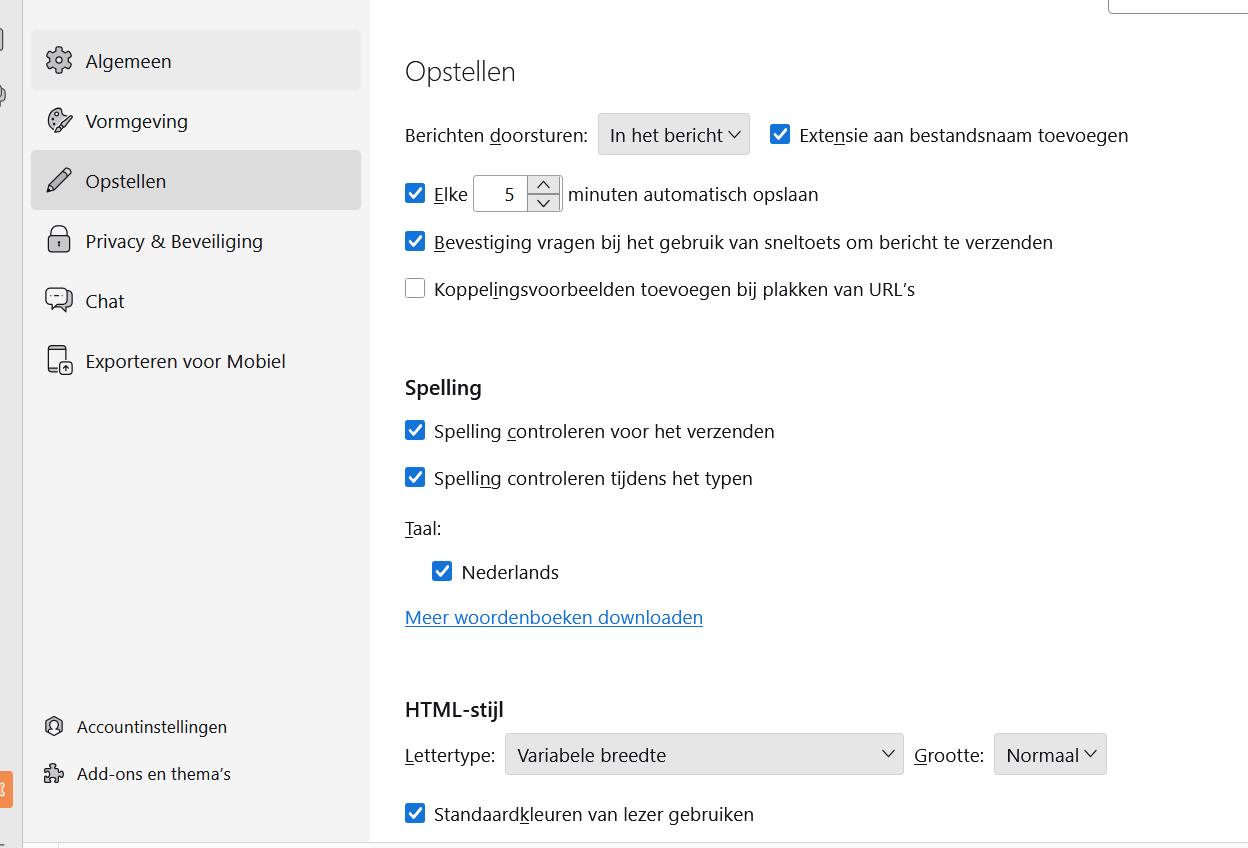
Task: Click the Add-ons en thema's puzzle icon
Action: [x=54, y=774]
